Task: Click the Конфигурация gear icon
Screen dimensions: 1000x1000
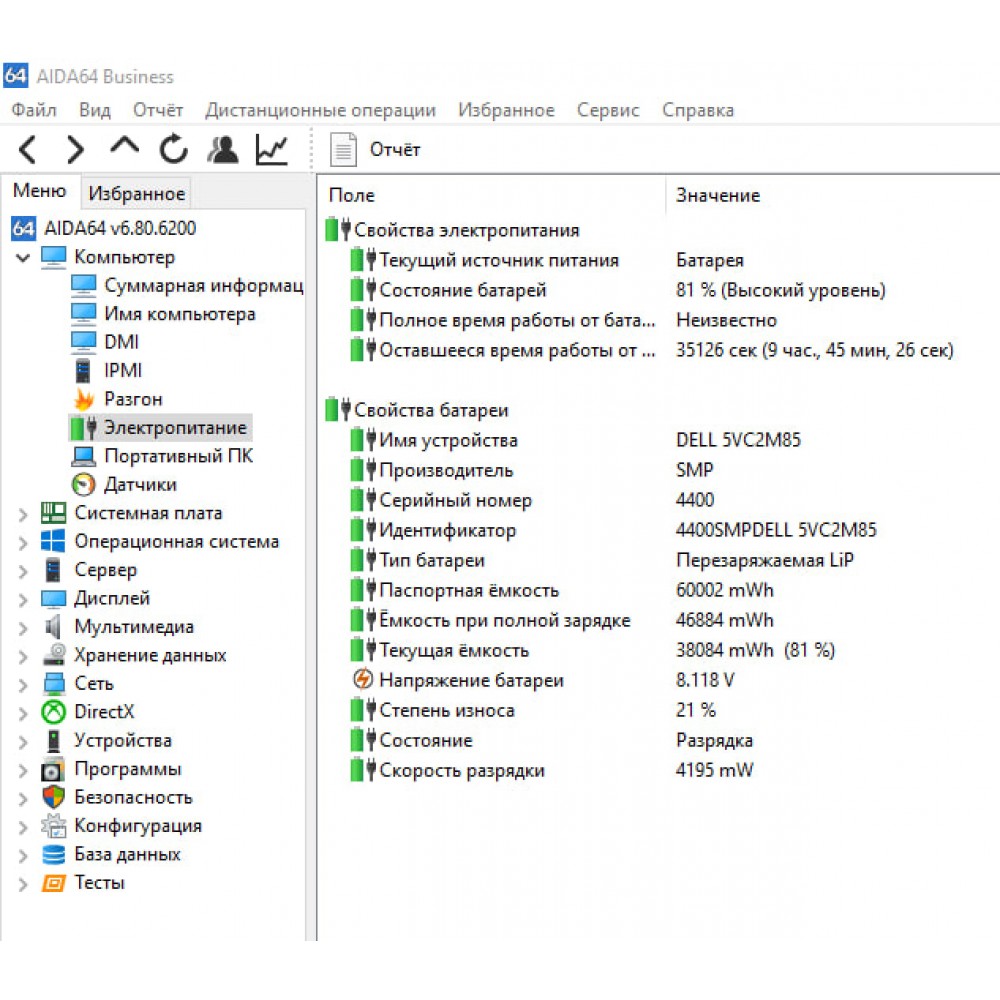Action: tap(54, 826)
